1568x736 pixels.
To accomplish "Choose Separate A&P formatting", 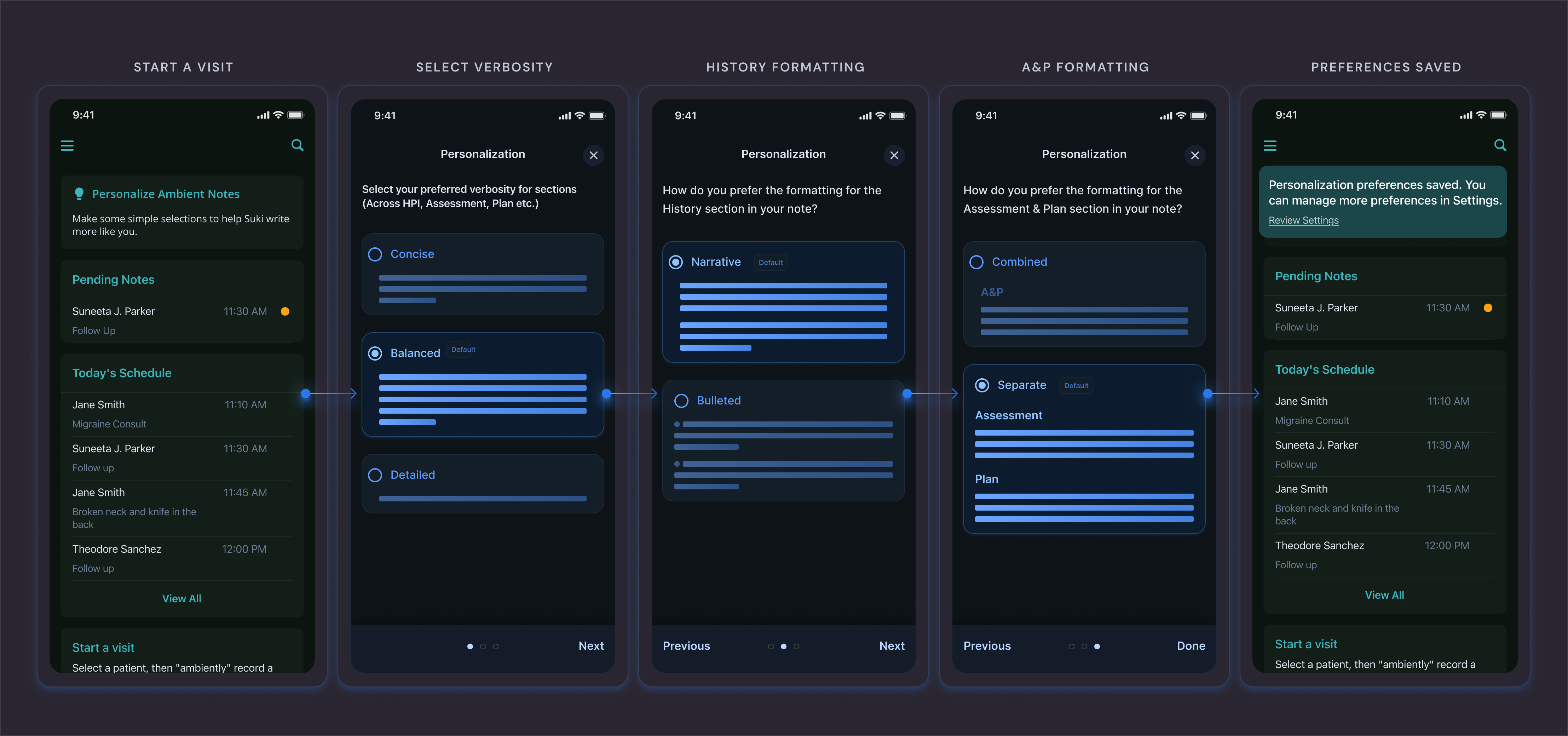I will tap(1084, 449).
